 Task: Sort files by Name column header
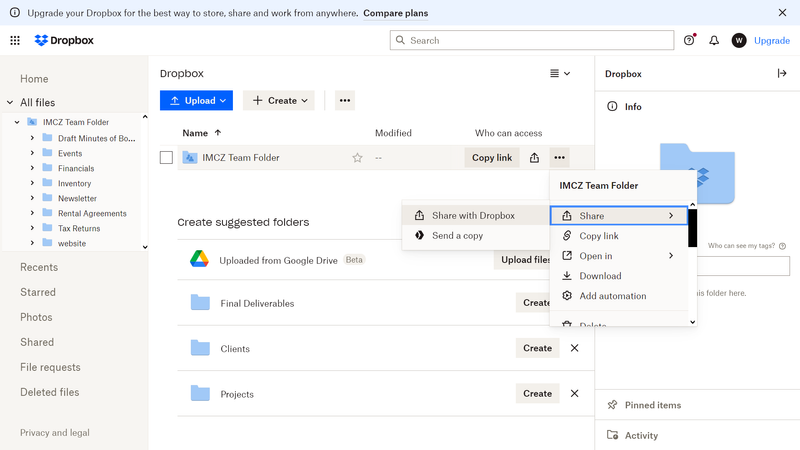[195, 133]
